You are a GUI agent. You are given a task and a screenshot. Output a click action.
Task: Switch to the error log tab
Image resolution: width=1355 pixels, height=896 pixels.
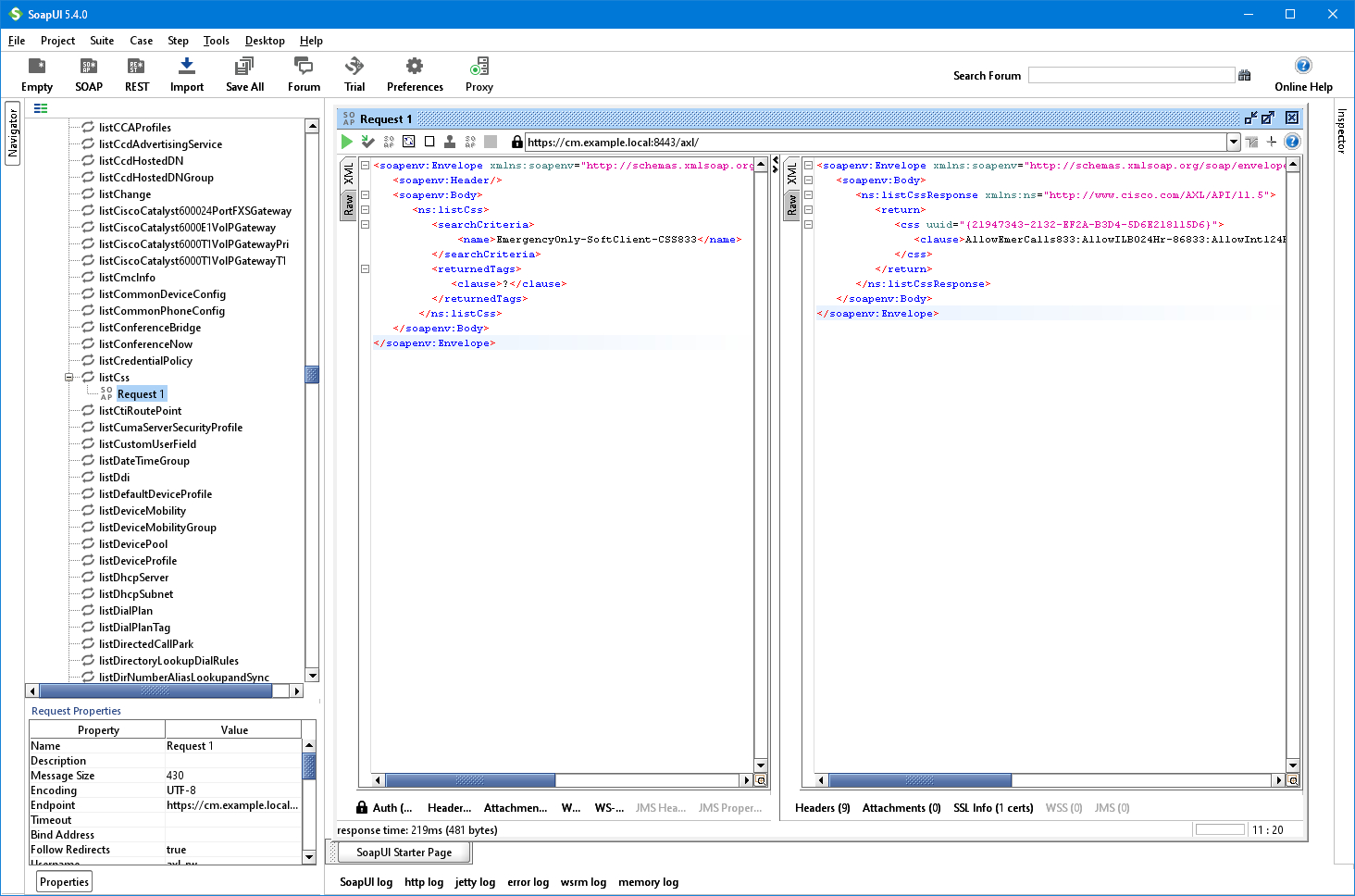528,881
